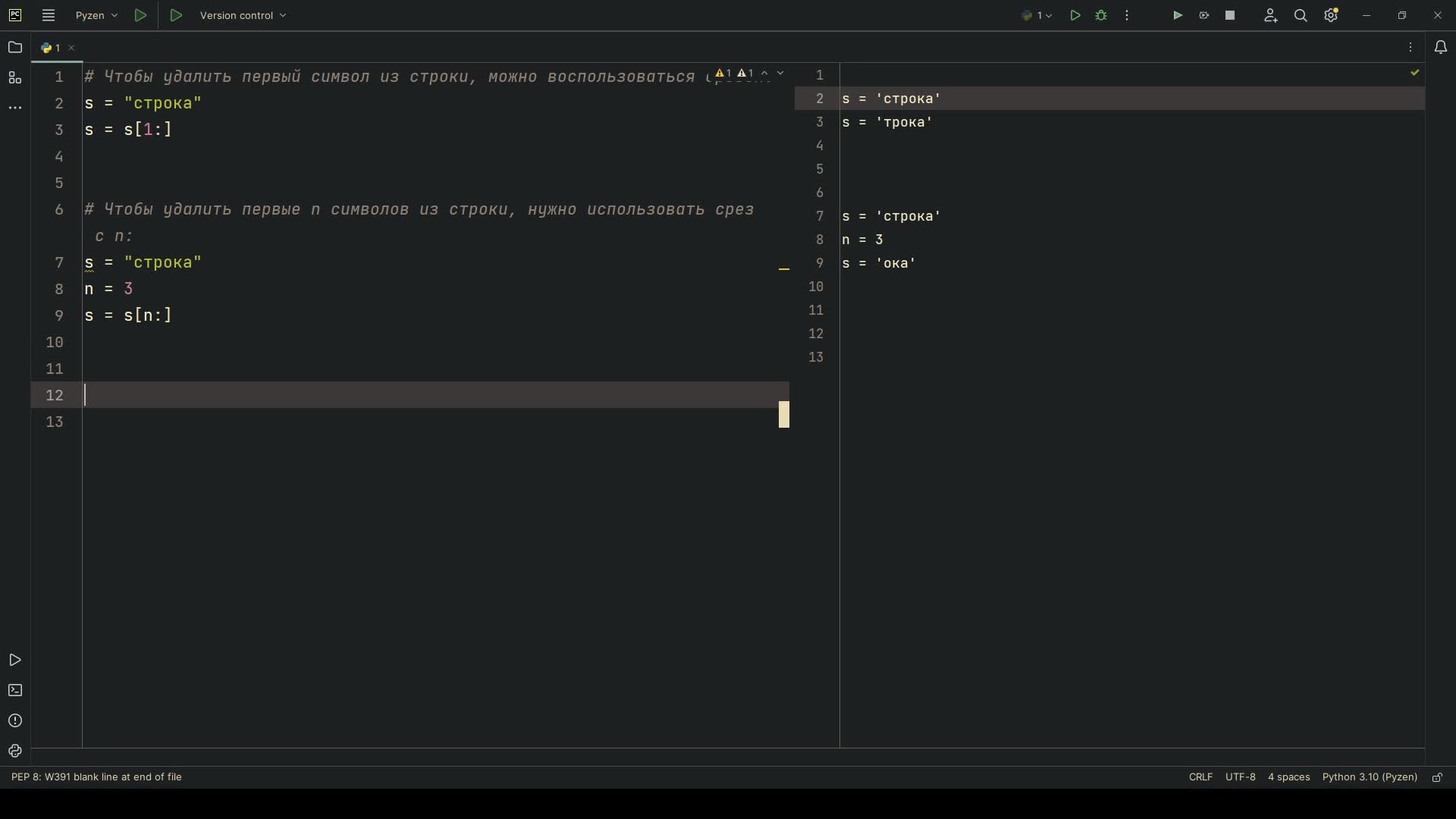
Task: Click the first yellow warning indicator
Action: click(x=723, y=74)
